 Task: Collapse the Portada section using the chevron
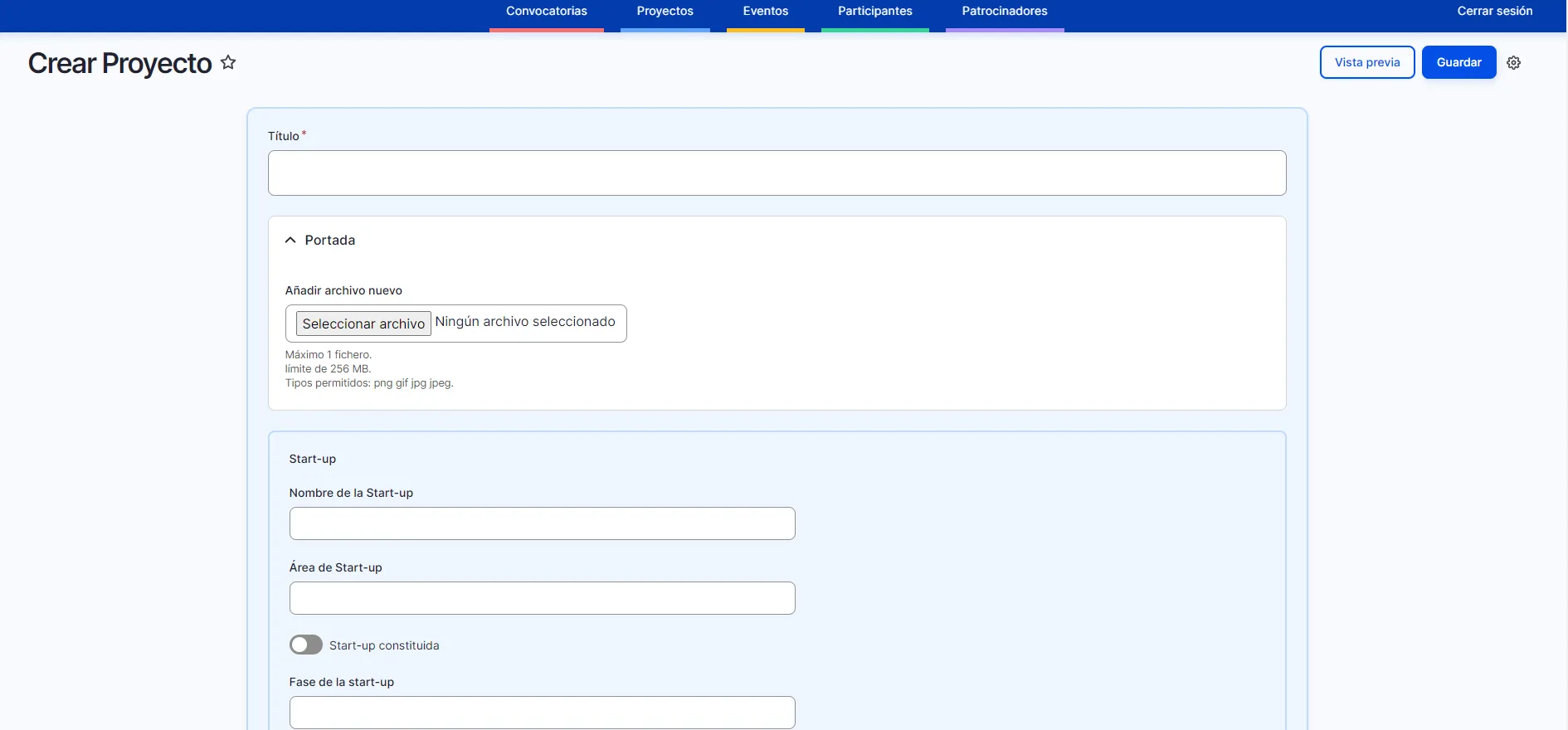290,241
